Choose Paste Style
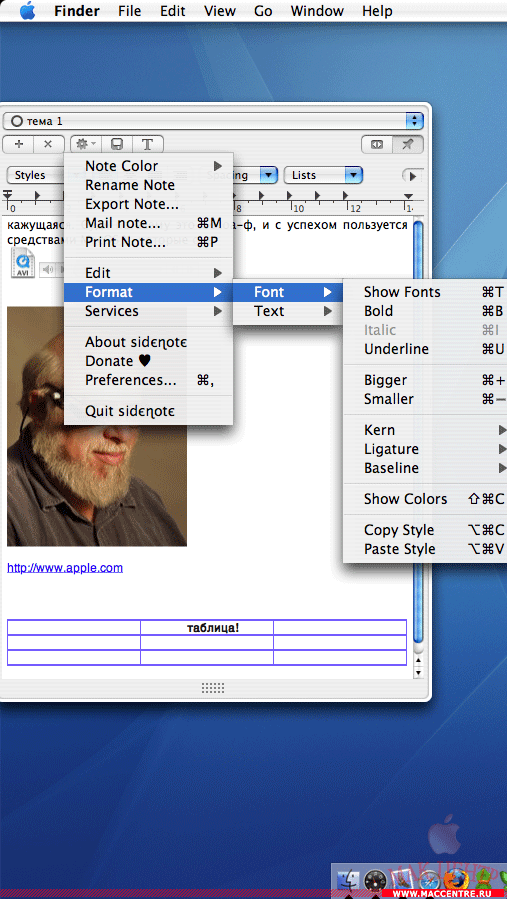507x899 pixels. pos(425,549)
